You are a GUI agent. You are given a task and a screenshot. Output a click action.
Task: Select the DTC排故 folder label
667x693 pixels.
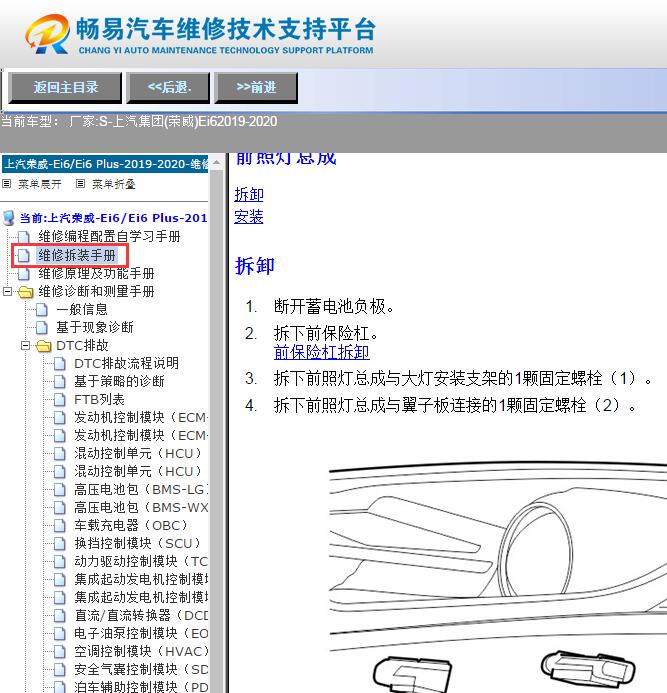click(x=82, y=345)
